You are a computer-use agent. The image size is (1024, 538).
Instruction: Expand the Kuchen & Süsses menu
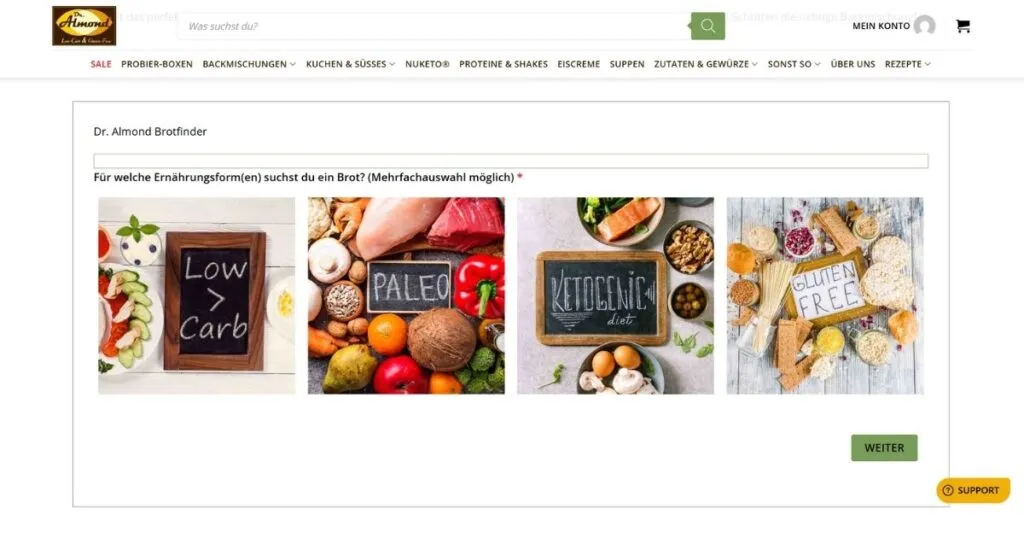point(350,64)
